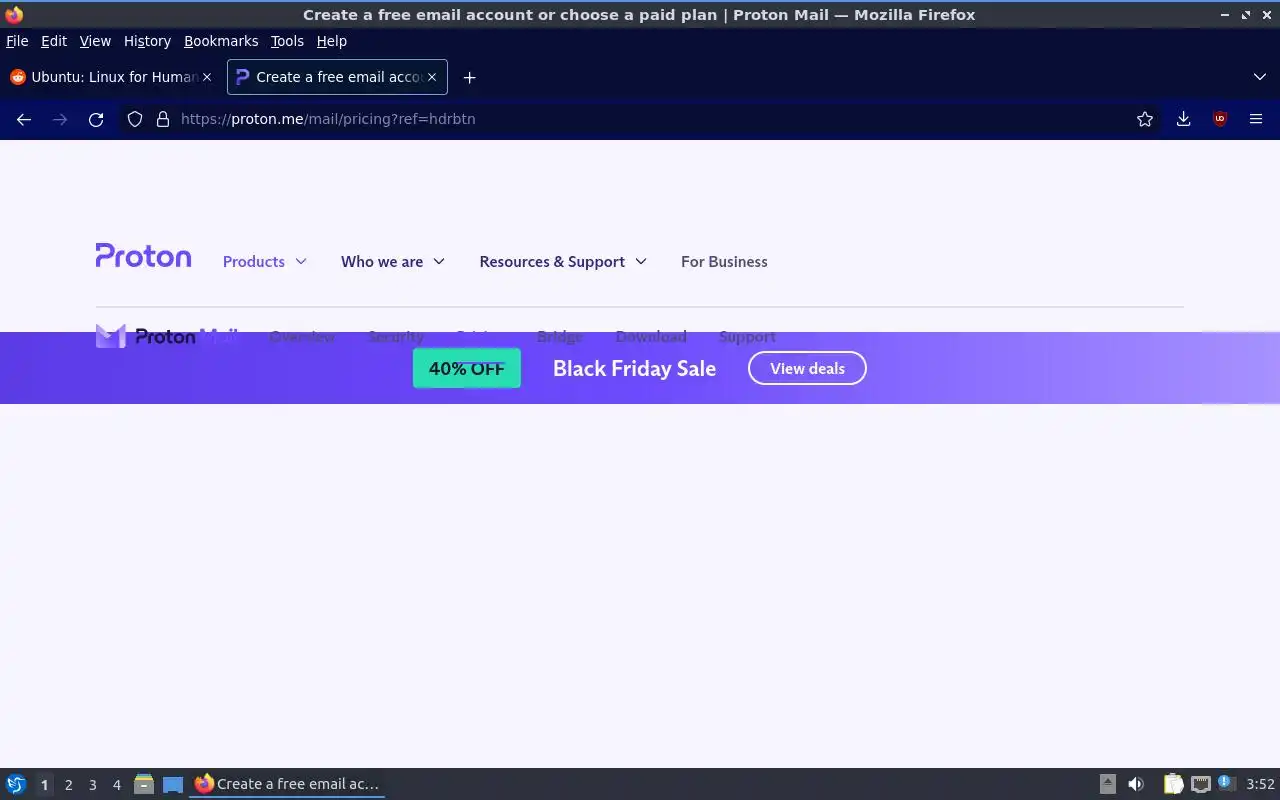This screenshot has height=800, width=1280.
Task: Open the tracking protection shield icon
Action: click(135, 119)
